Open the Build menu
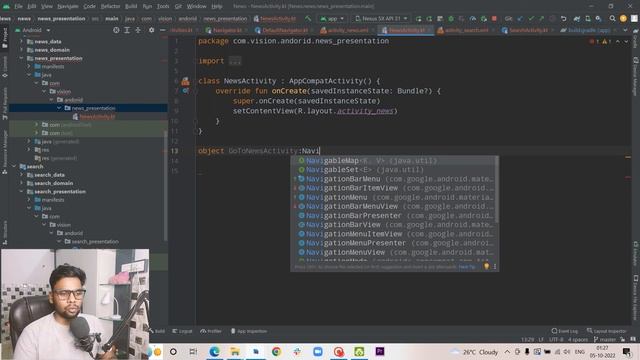640x360 pixels. point(131,7)
